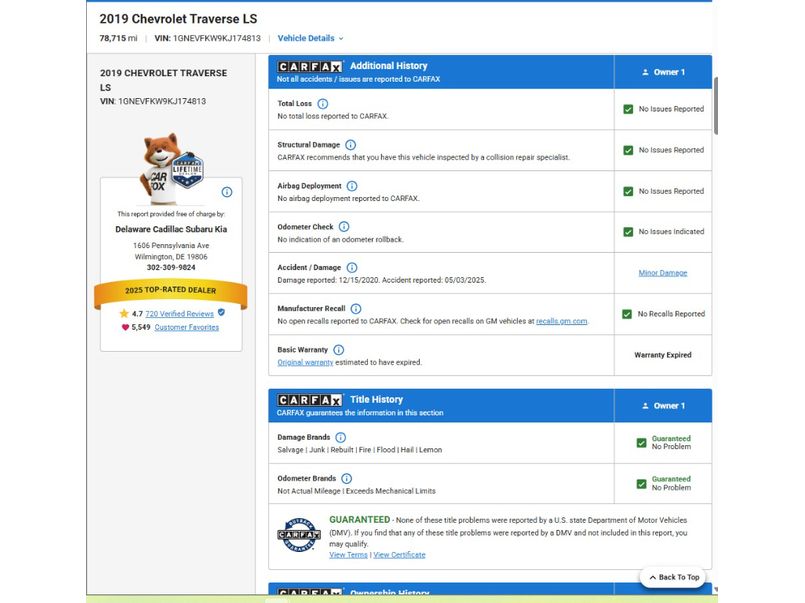Viewport: 805px width, 603px height.
Task: Click the CARFAX logo in Additional History header
Action: point(310,67)
